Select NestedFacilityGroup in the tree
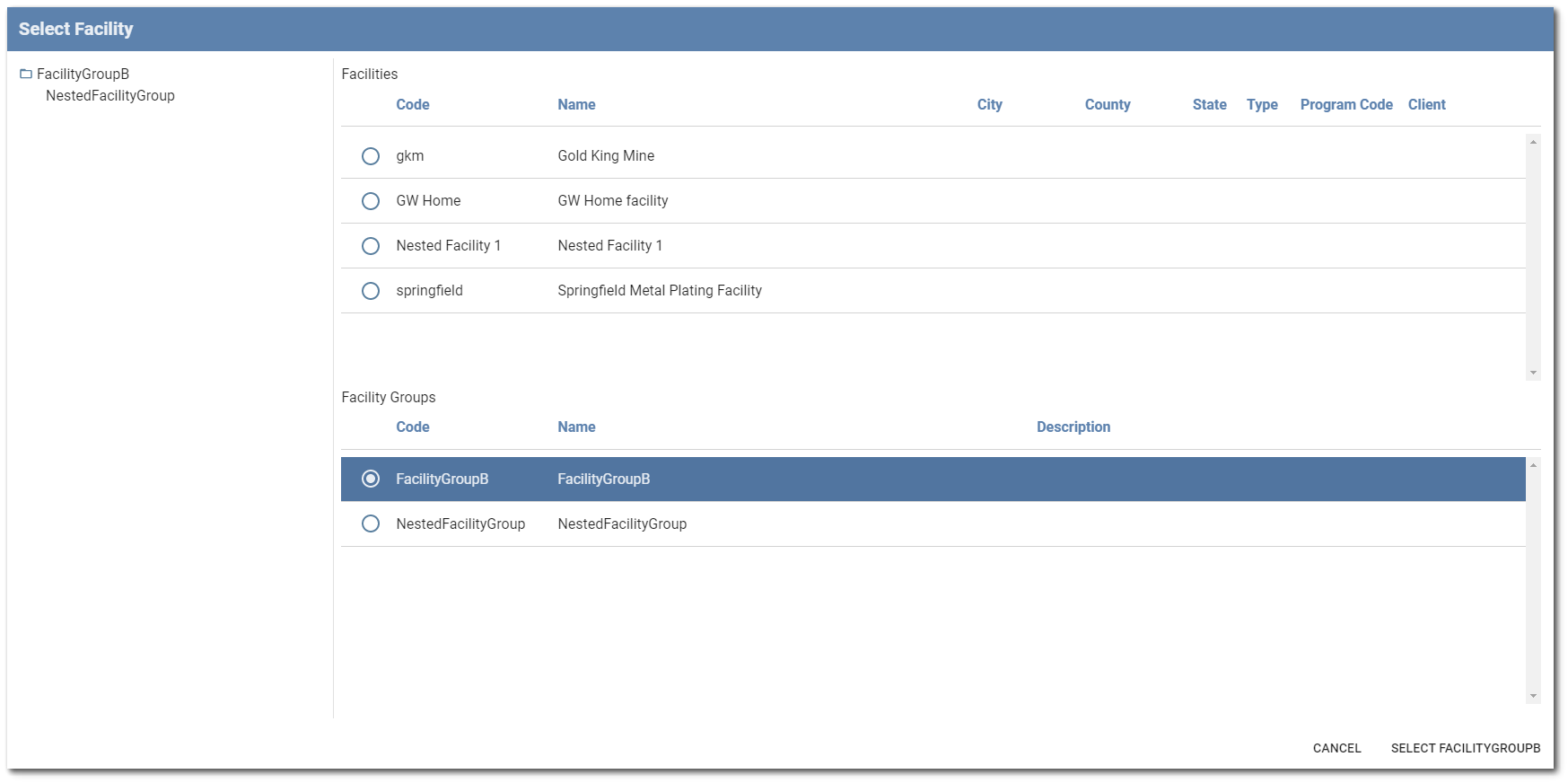Viewport: 1568px width, 783px height. tap(110, 96)
